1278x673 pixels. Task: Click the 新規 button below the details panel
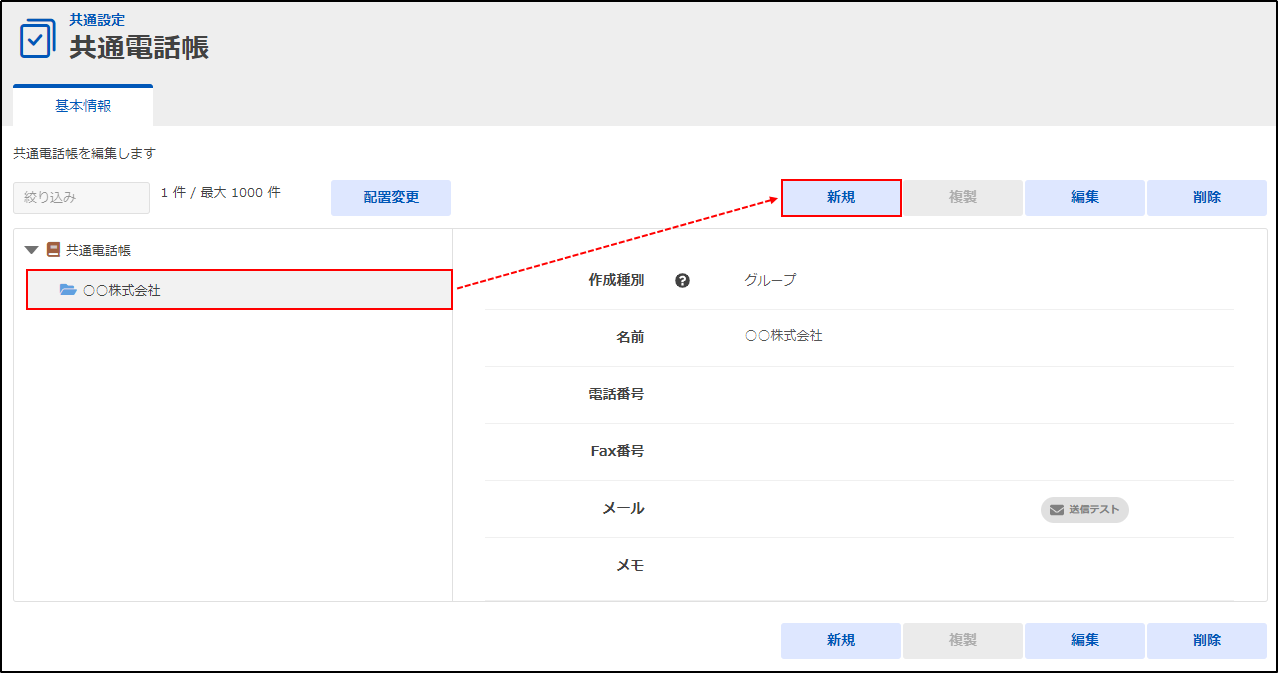[841, 641]
